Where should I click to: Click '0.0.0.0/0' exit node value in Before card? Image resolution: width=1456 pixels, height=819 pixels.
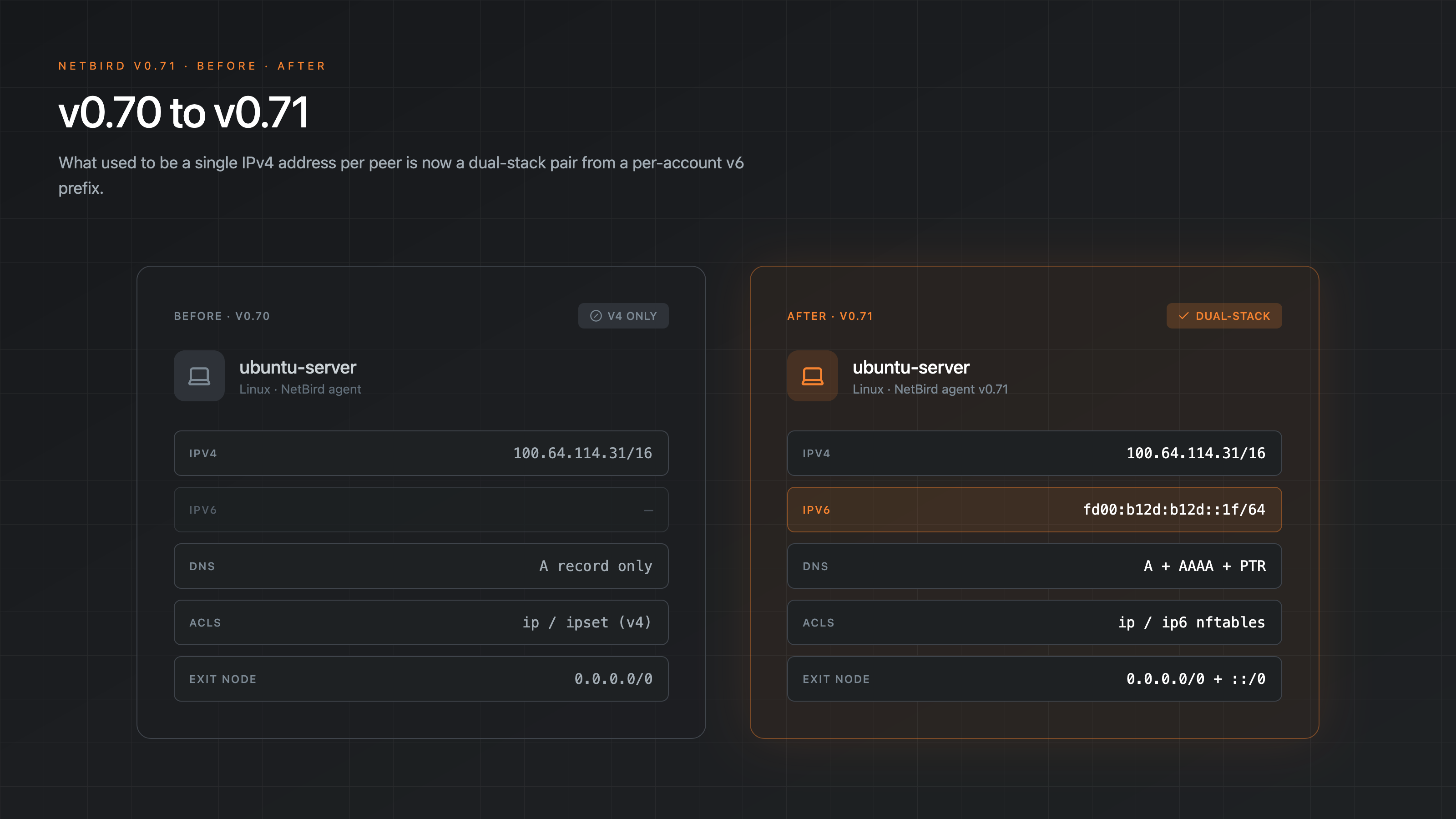pos(613,679)
